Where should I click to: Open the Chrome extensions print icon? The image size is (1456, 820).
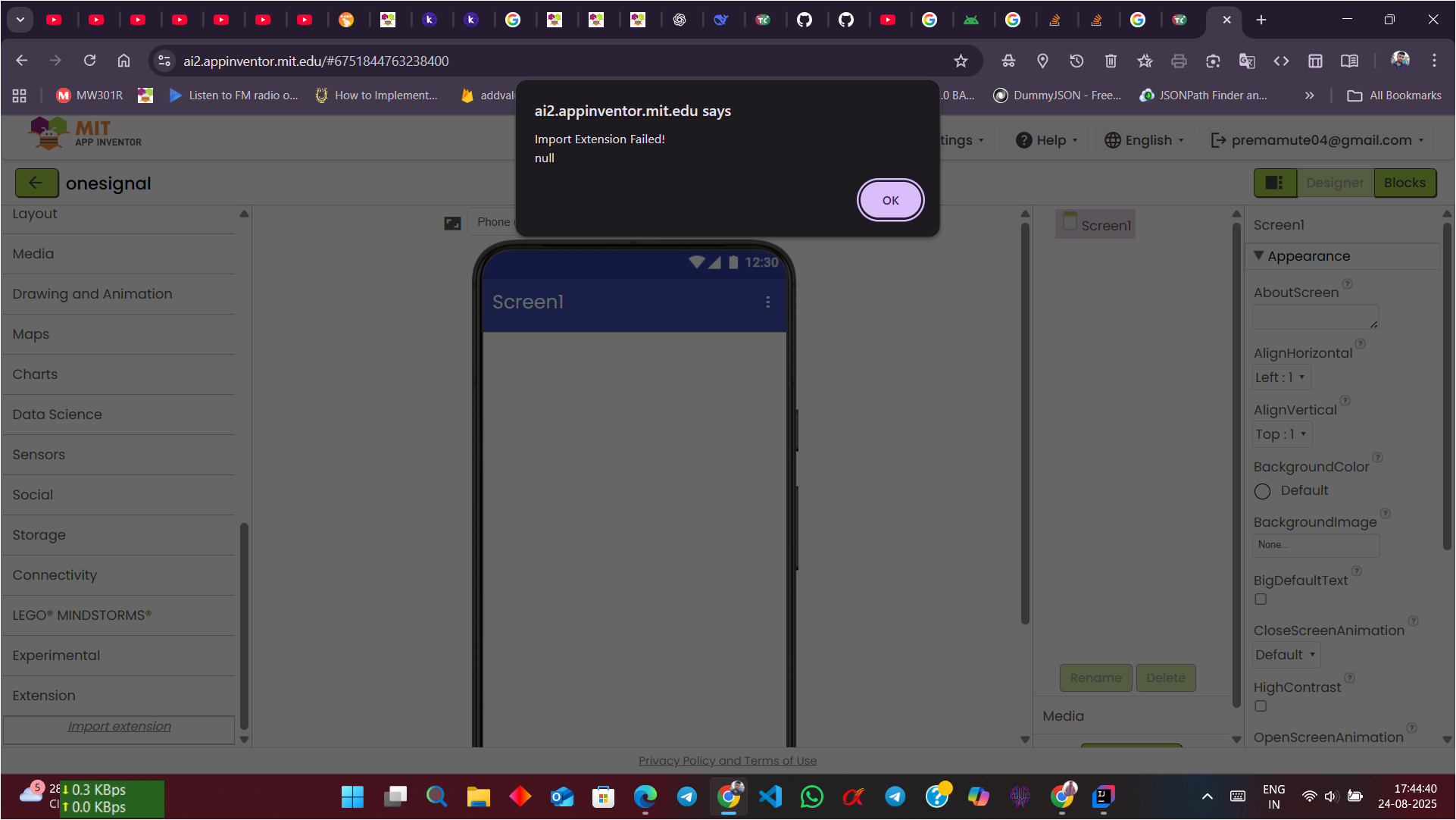click(1179, 61)
